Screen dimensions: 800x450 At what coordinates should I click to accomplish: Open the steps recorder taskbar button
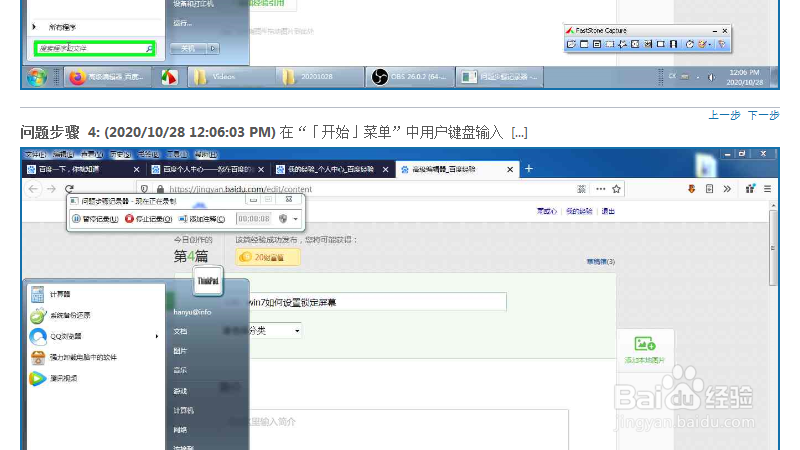499,77
